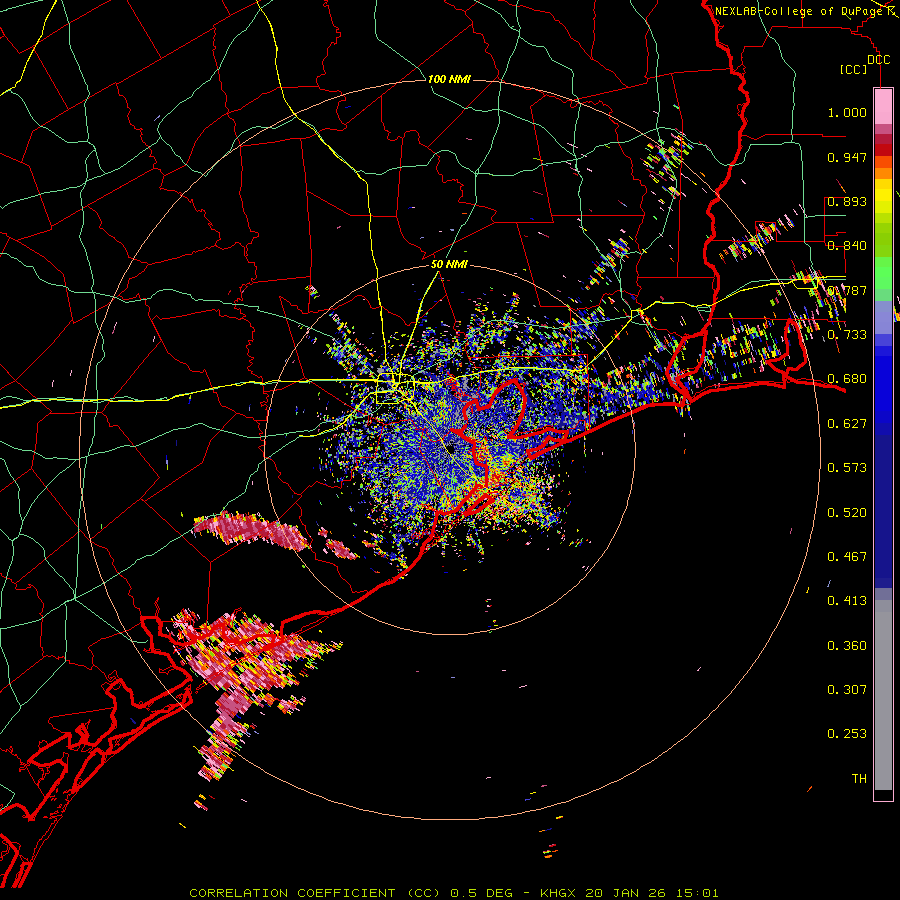Click the CORRELATION COEFFICIENT caption text
This screenshot has width=900, height=900.
292,893
